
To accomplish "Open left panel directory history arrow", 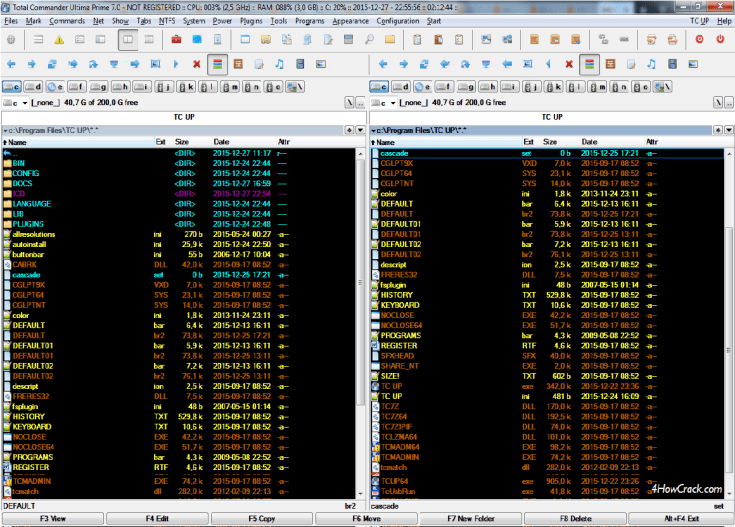I will pos(360,130).
